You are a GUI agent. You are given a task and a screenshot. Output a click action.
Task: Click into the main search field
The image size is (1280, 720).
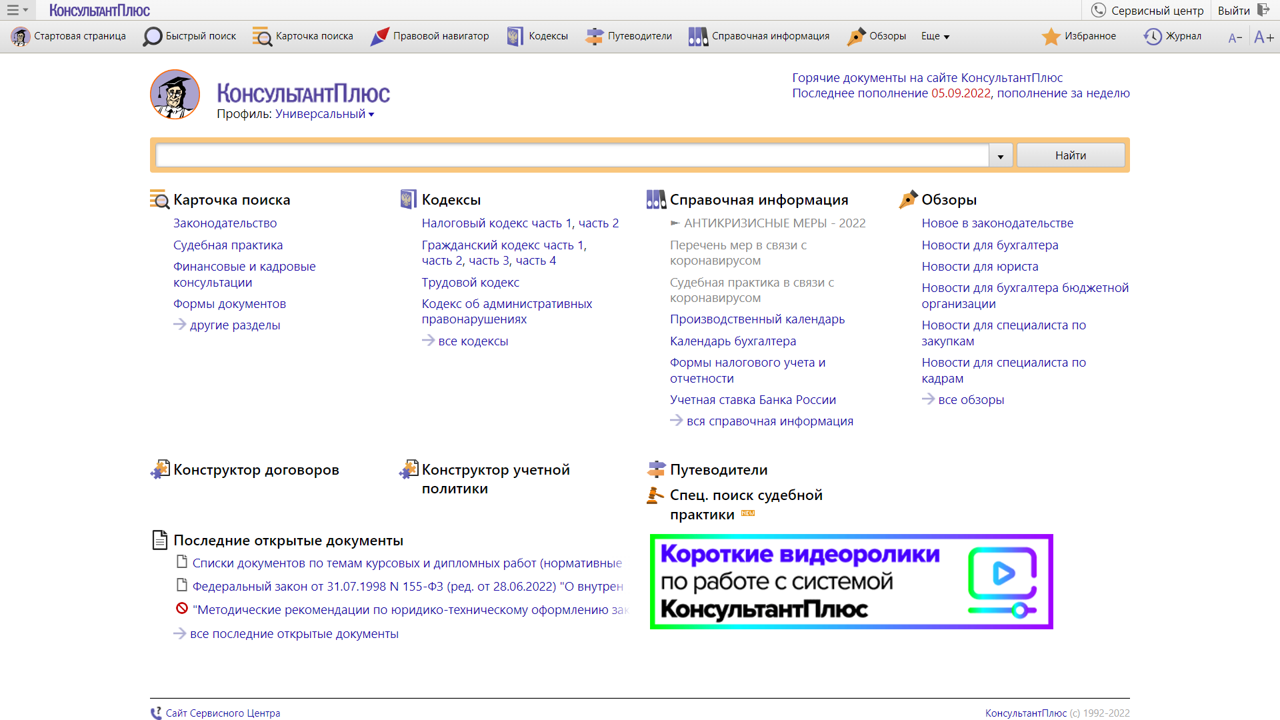click(x=572, y=155)
